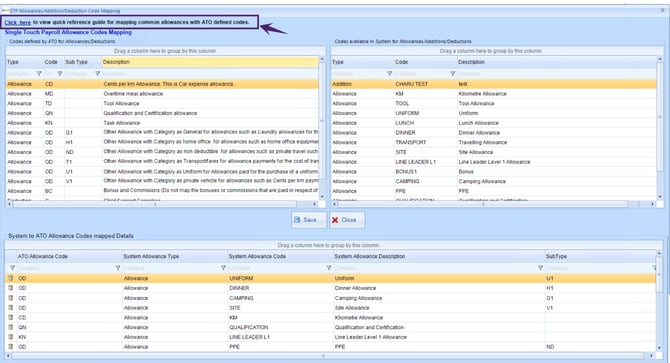Select 'Dinner Allowance' row in system grid

coord(494,133)
